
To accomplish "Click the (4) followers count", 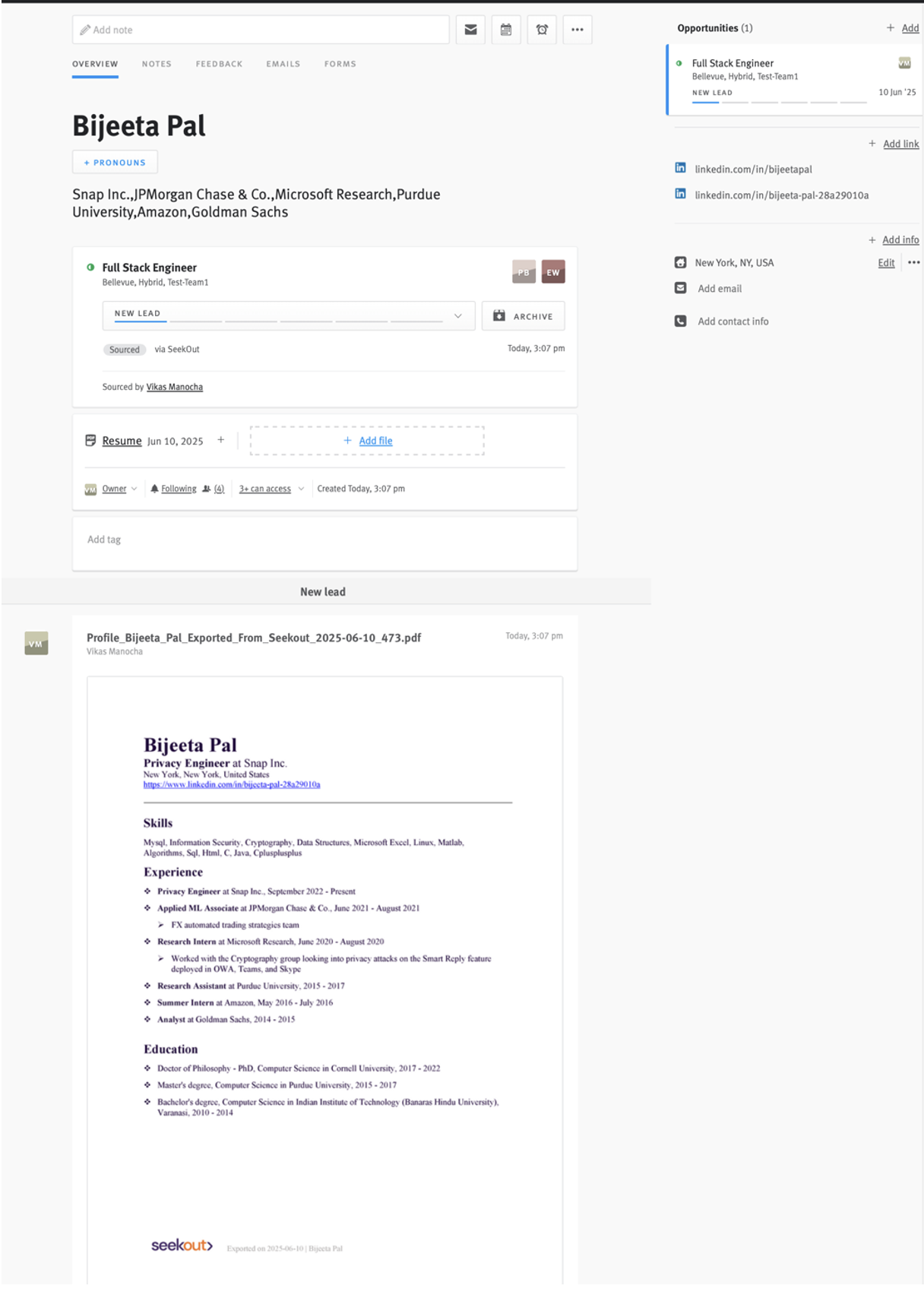I will point(219,489).
